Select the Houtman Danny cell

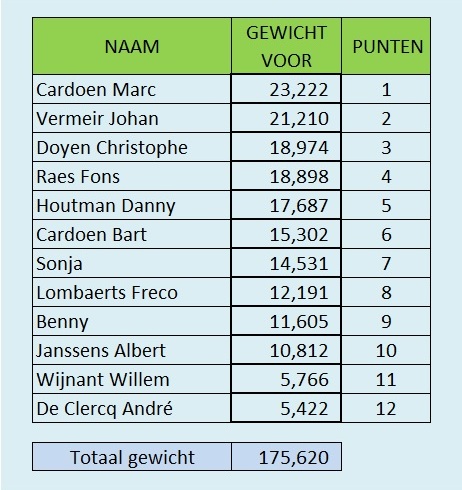click(132, 205)
